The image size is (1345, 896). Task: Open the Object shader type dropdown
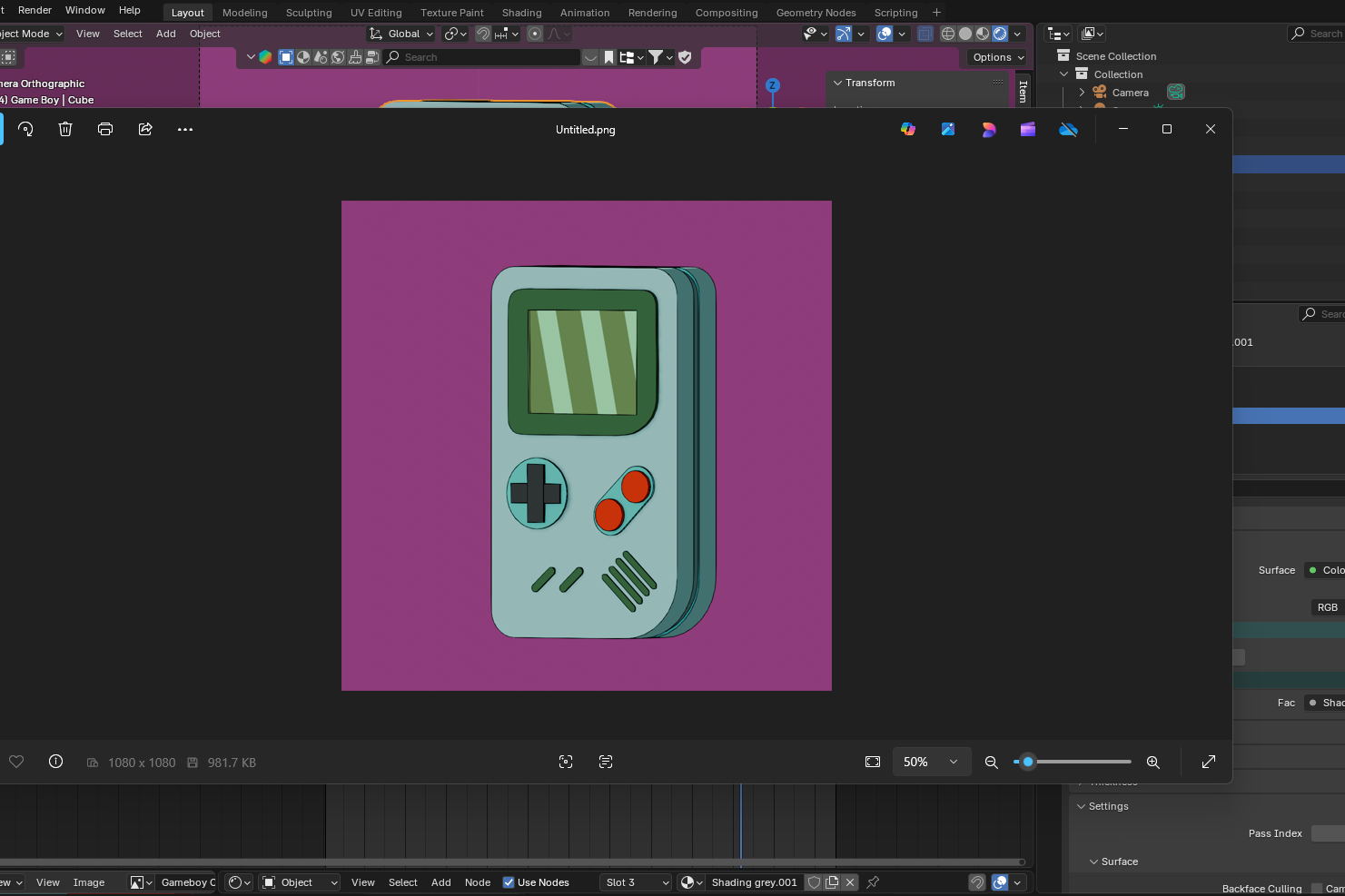[x=300, y=882]
